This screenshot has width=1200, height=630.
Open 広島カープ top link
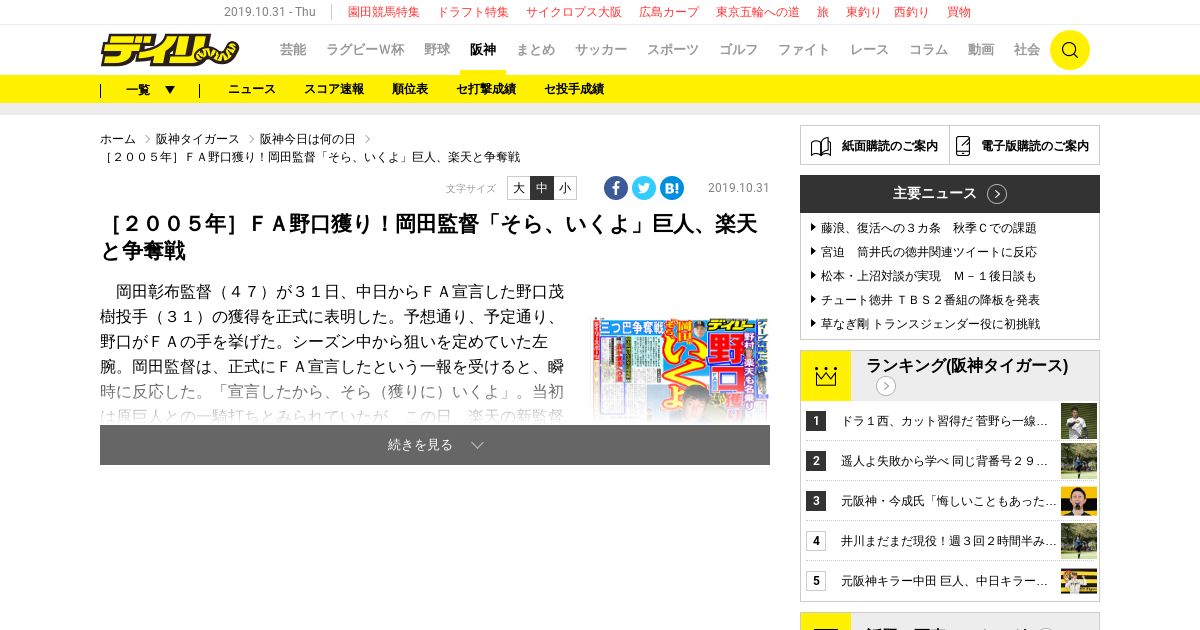click(x=669, y=12)
